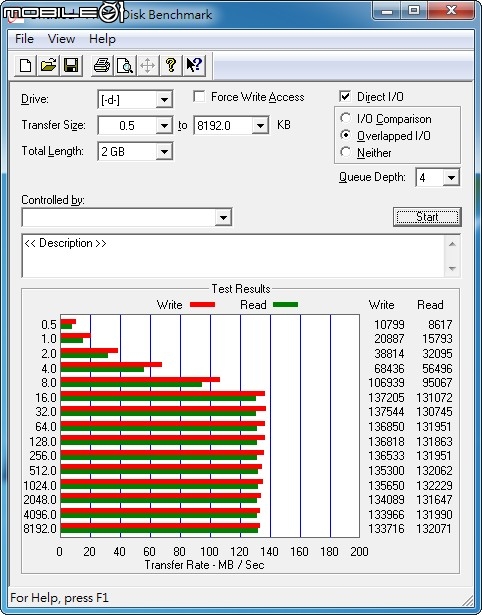Click the Transfer Rate - MB / Sec axis label
Screen dimensions: 482x615
coord(204,565)
